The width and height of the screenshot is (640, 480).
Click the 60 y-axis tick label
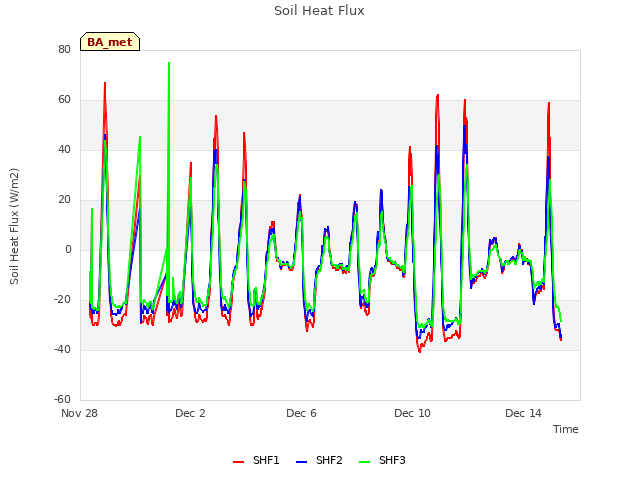[x=64, y=100]
